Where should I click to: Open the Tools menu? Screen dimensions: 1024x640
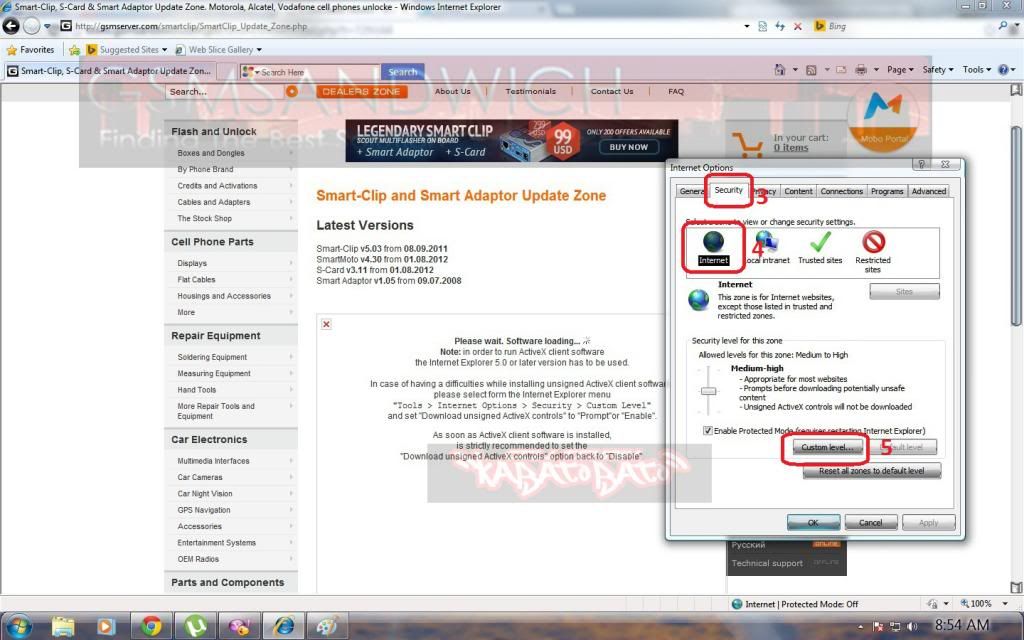(x=977, y=70)
